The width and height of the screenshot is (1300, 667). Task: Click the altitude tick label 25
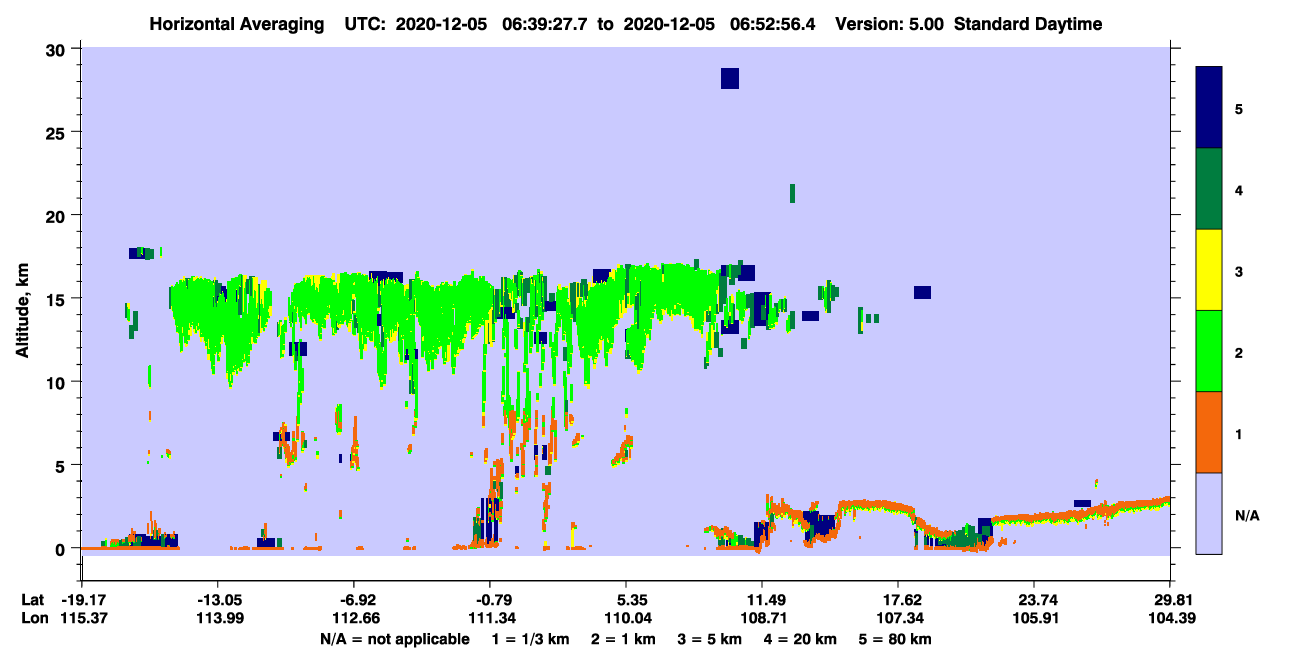click(57, 132)
